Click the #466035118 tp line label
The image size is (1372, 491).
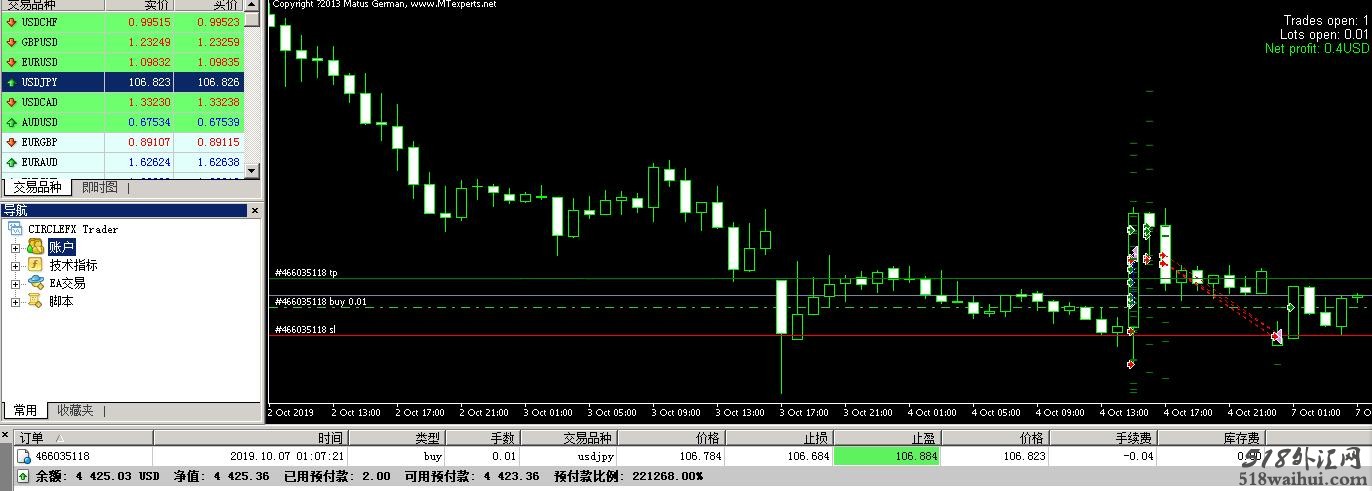click(x=306, y=272)
